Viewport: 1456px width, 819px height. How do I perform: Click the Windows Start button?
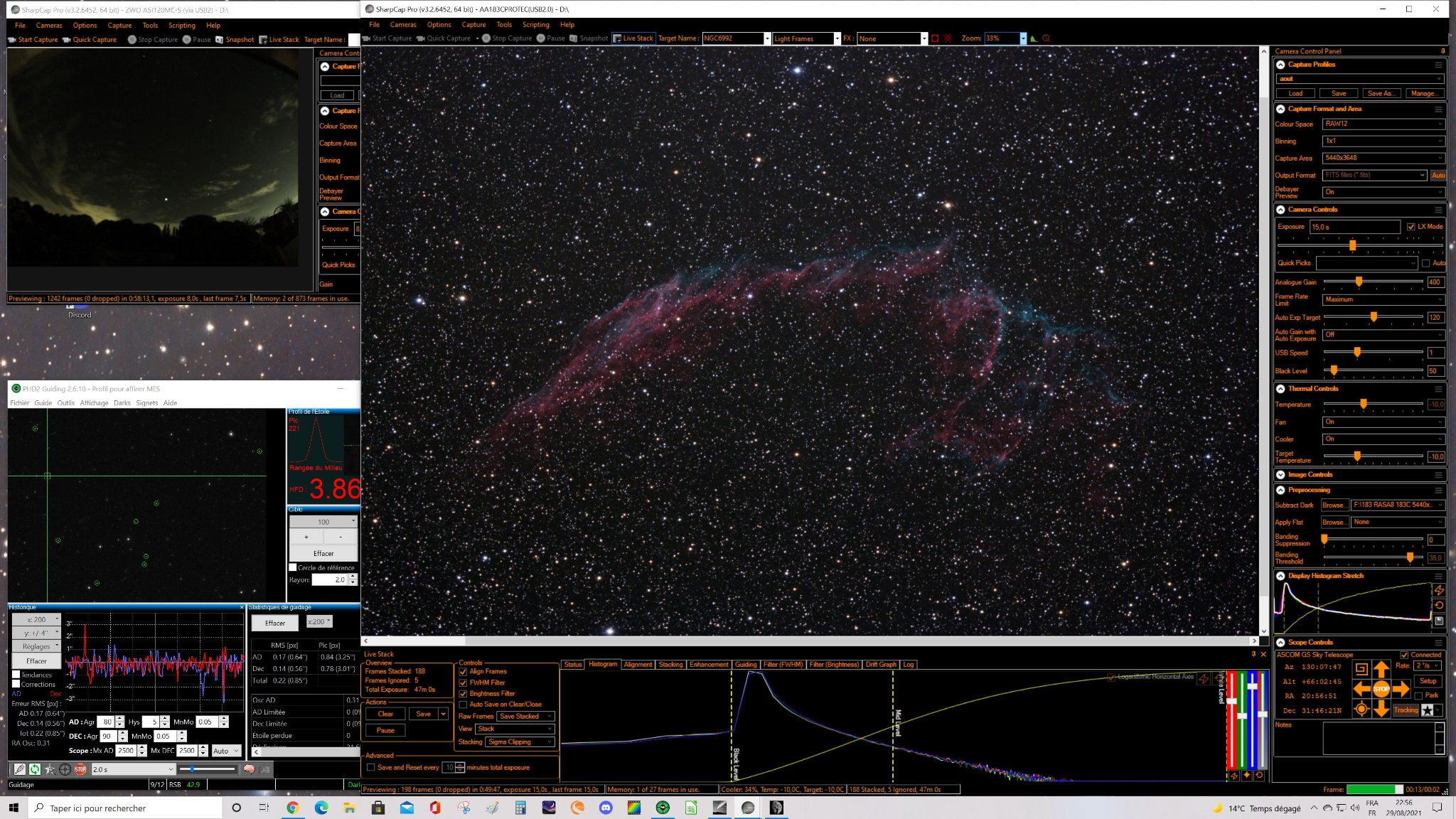click(x=14, y=808)
